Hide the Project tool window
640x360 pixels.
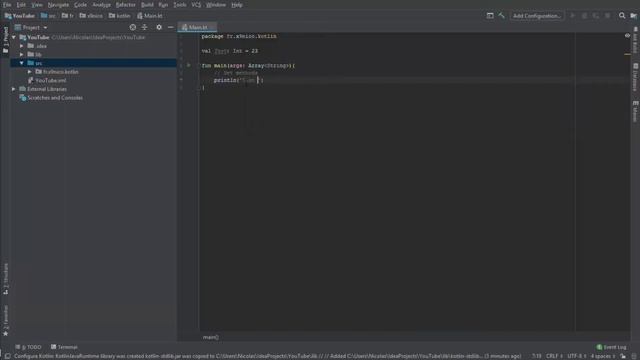(x=171, y=27)
